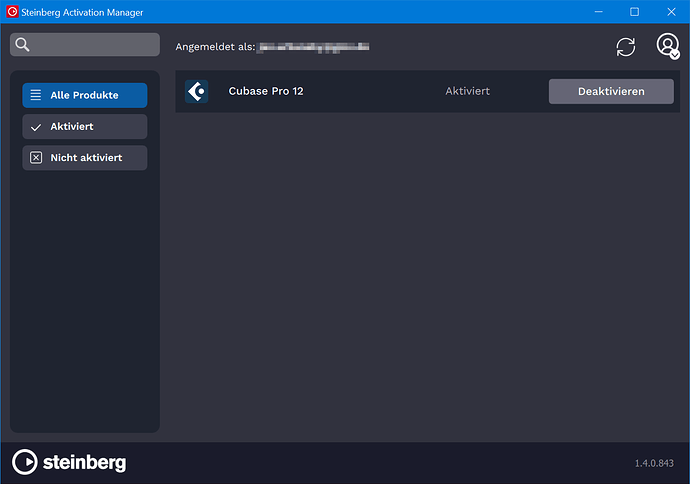
Task: Maximize the Activation Manager window
Action: click(x=634, y=12)
